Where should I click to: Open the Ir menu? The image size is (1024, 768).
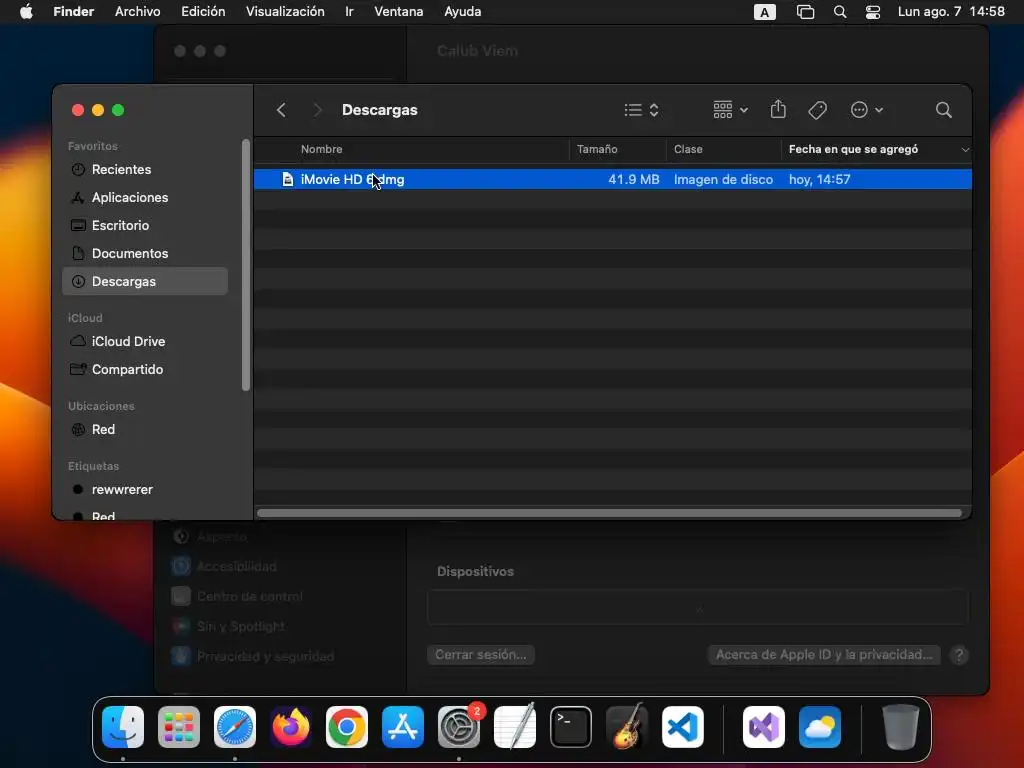pos(349,12)
